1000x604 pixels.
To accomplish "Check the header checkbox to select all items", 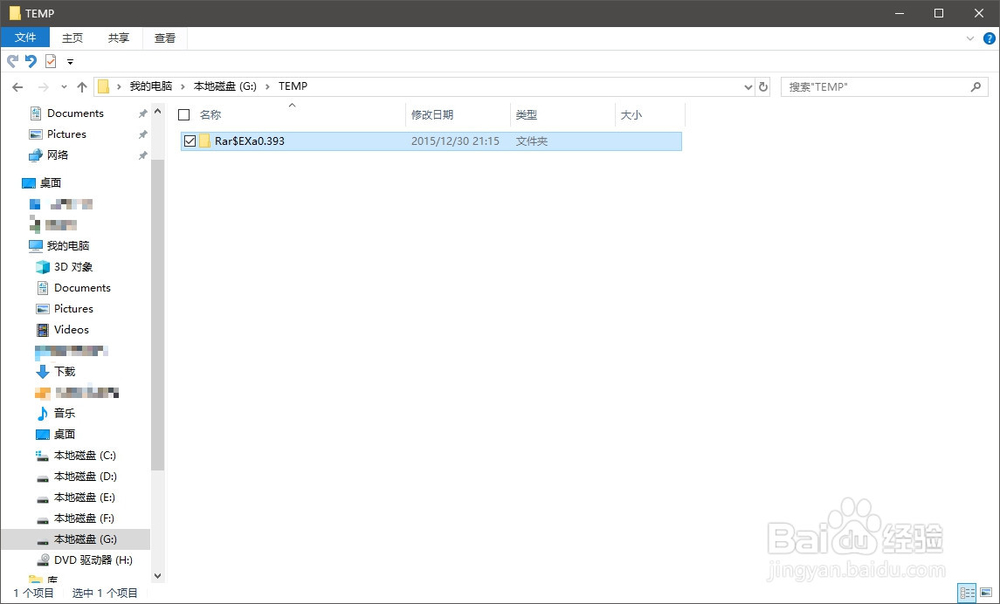I will (184, 114).
